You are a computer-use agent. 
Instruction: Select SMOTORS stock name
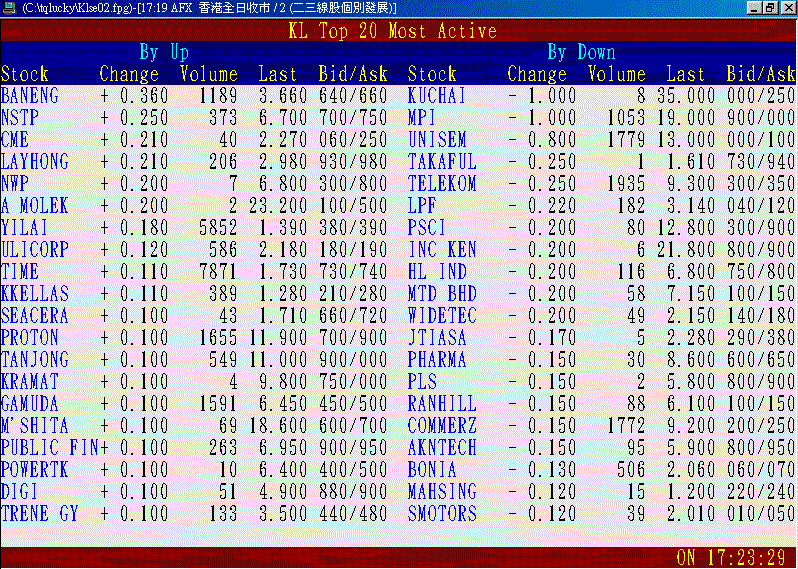[442, 514]
